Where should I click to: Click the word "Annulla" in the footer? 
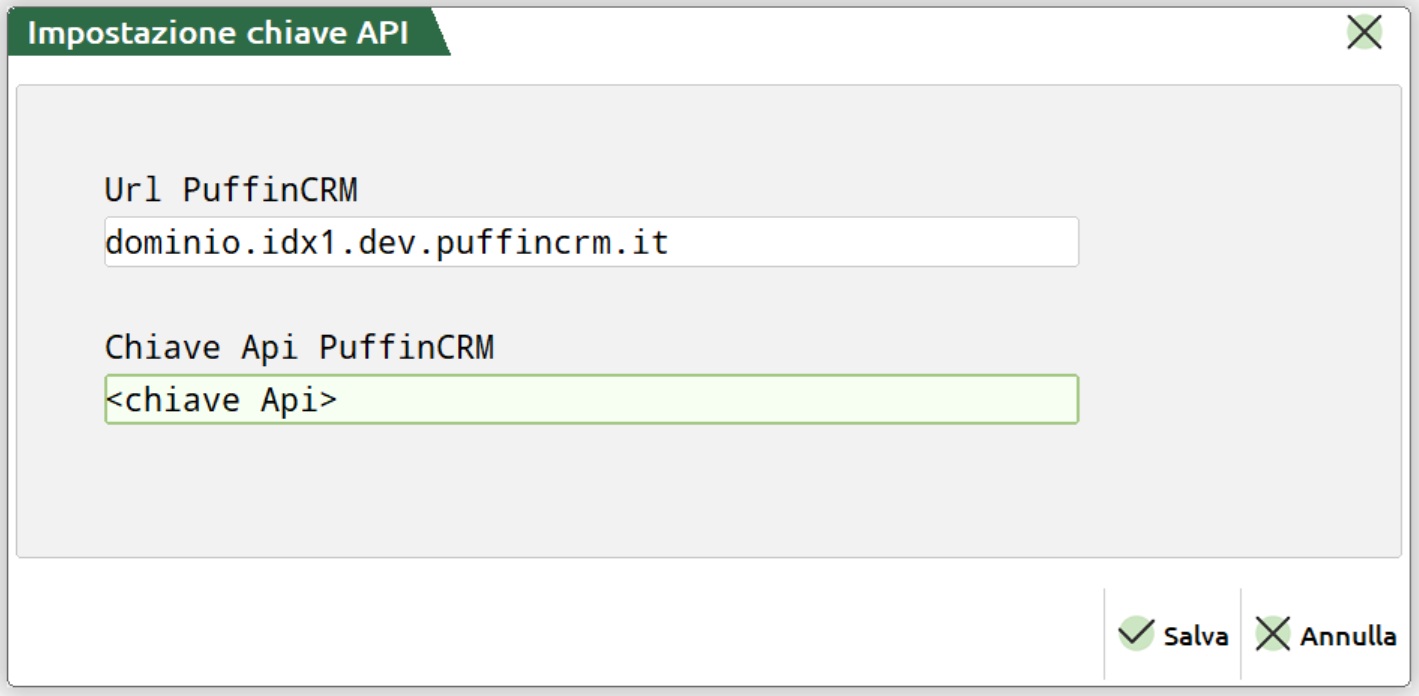[1348, 636]
